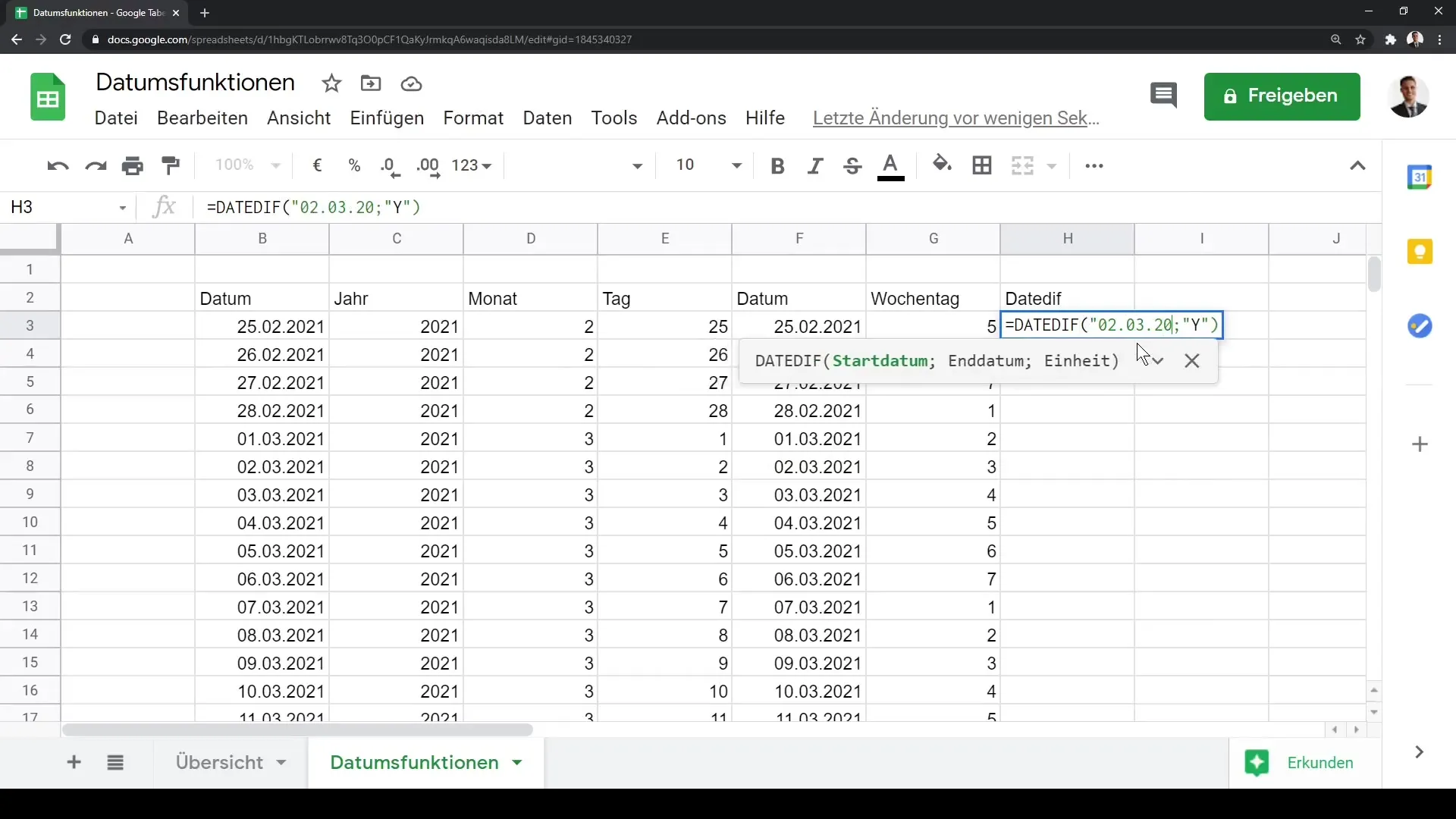Open zoom level 100% dropdown
Screen dimensions: 1456x819
(x=247, y=165)
